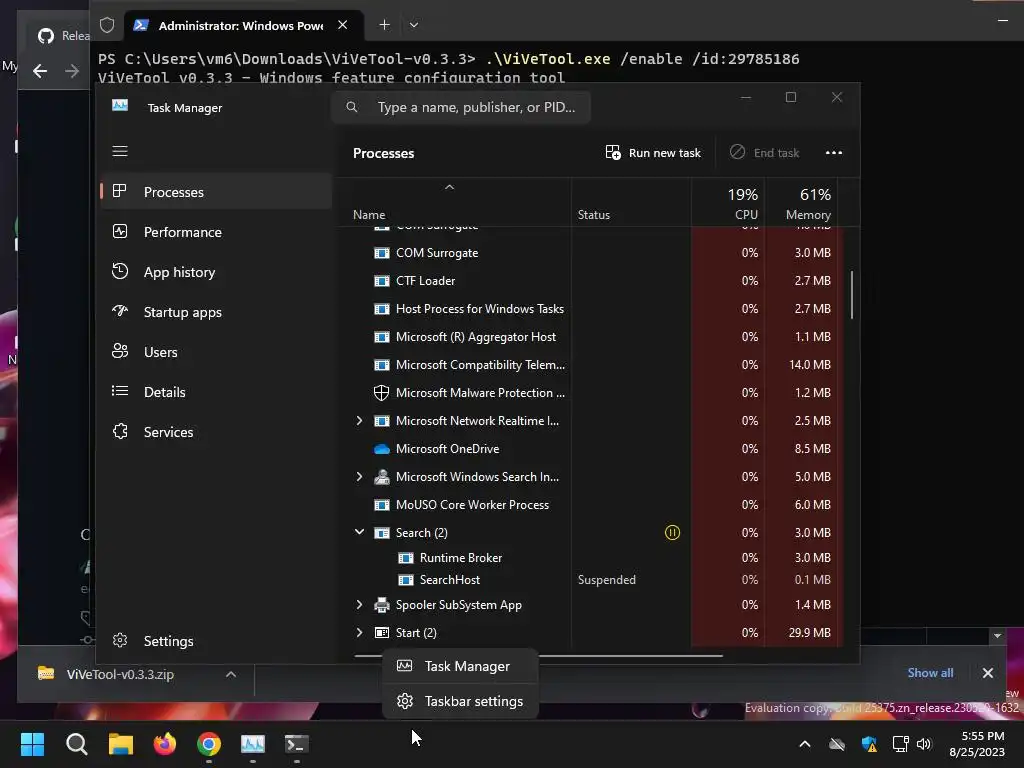Click Run new task button
Viewport: 1024px width, 768px height.
point(653,153)
